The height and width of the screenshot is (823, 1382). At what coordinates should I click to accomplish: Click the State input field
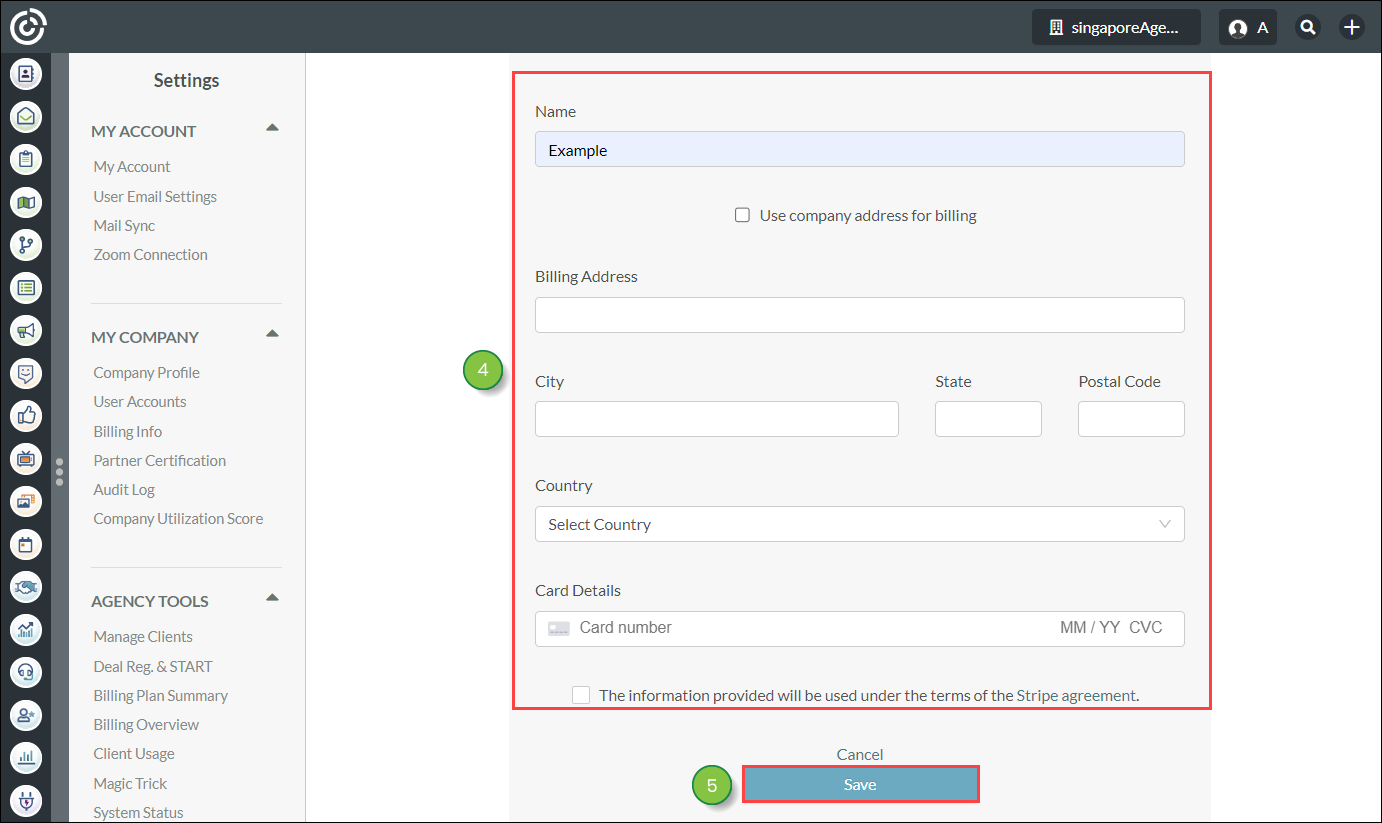(988, 419)
